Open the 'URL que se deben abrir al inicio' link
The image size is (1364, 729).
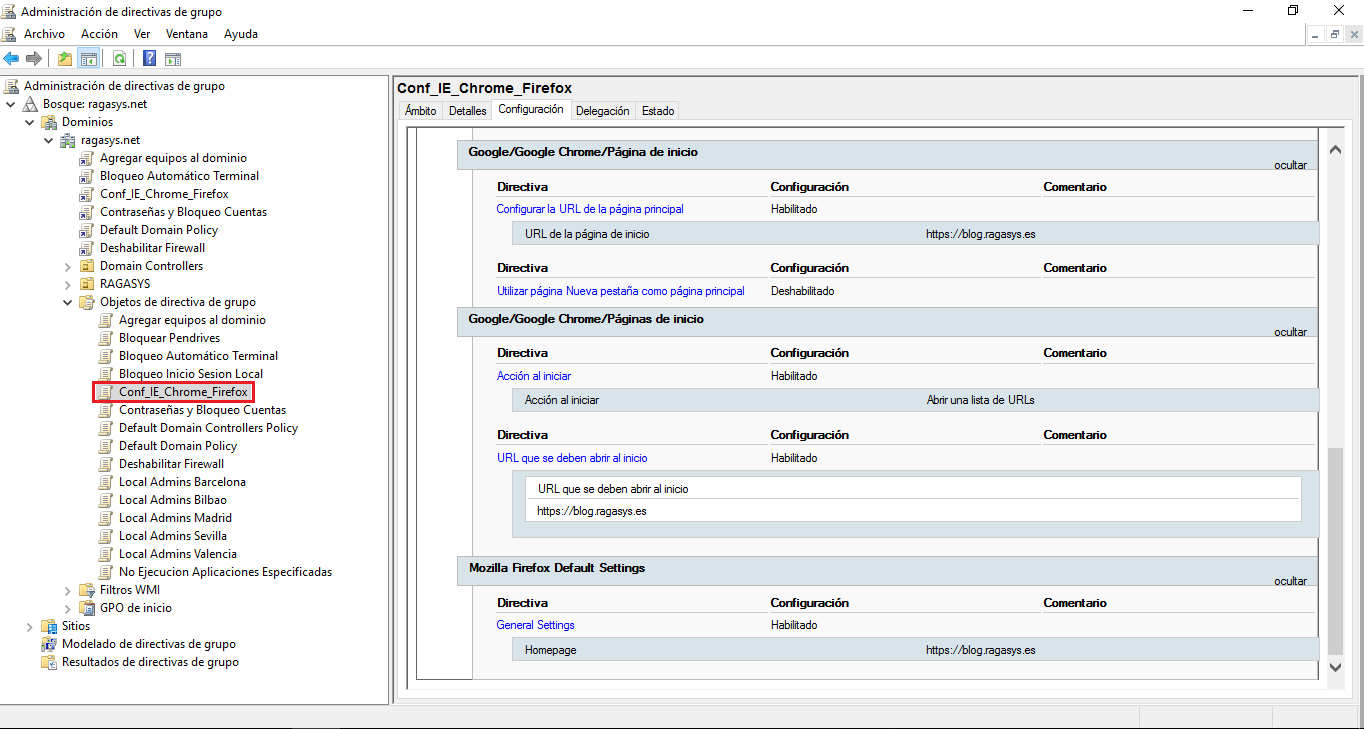click(572, 458)
